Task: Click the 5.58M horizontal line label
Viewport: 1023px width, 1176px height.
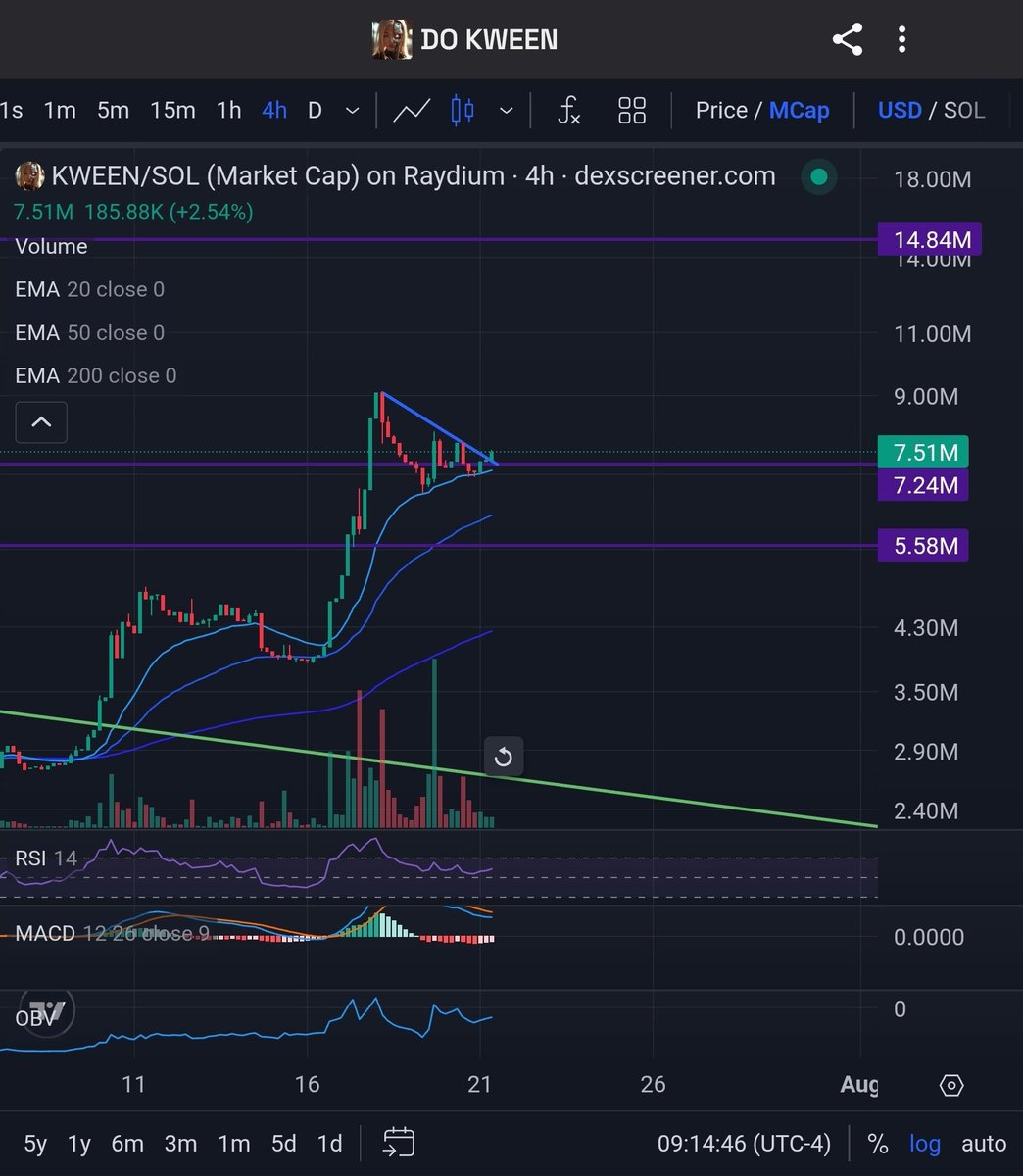Action: click(923, 546)
